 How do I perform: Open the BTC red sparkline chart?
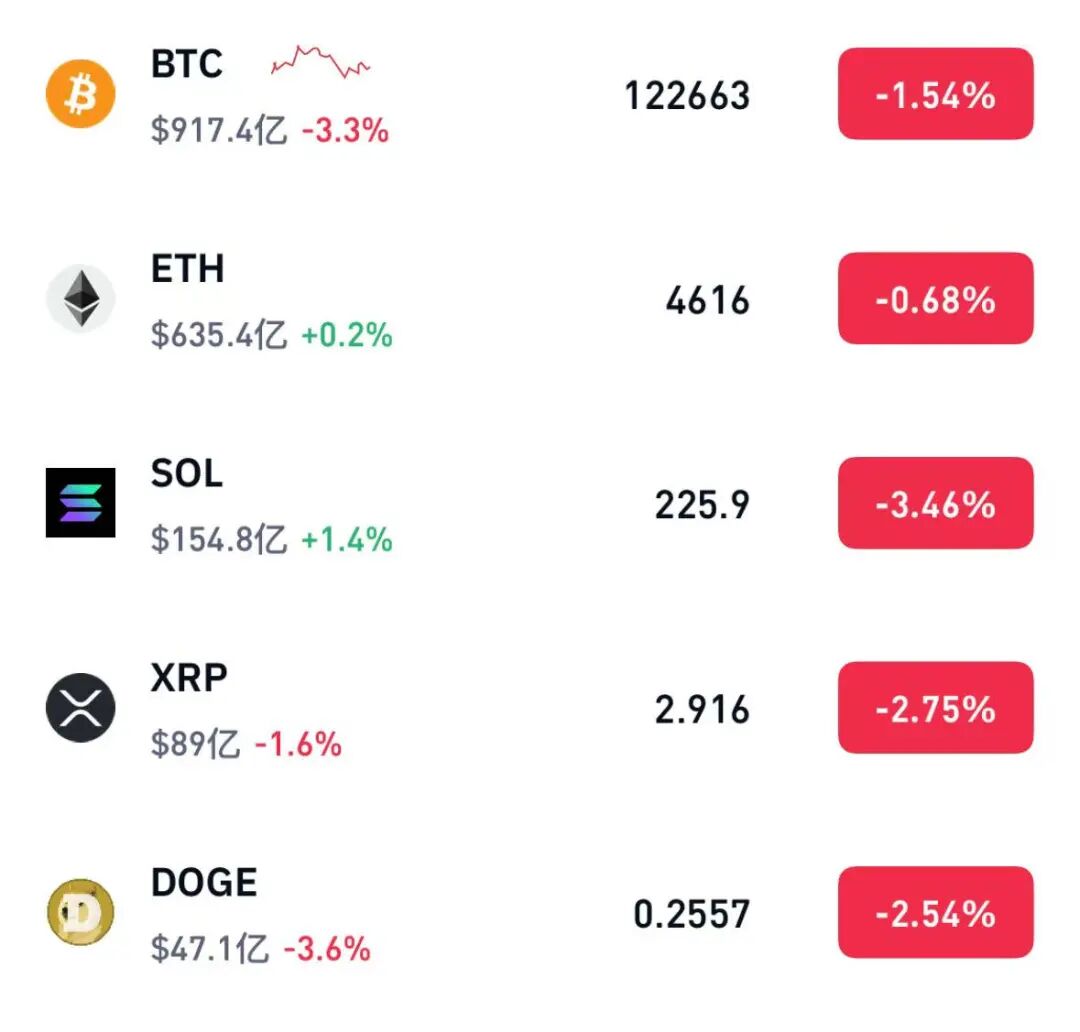[x=321, y=62]
